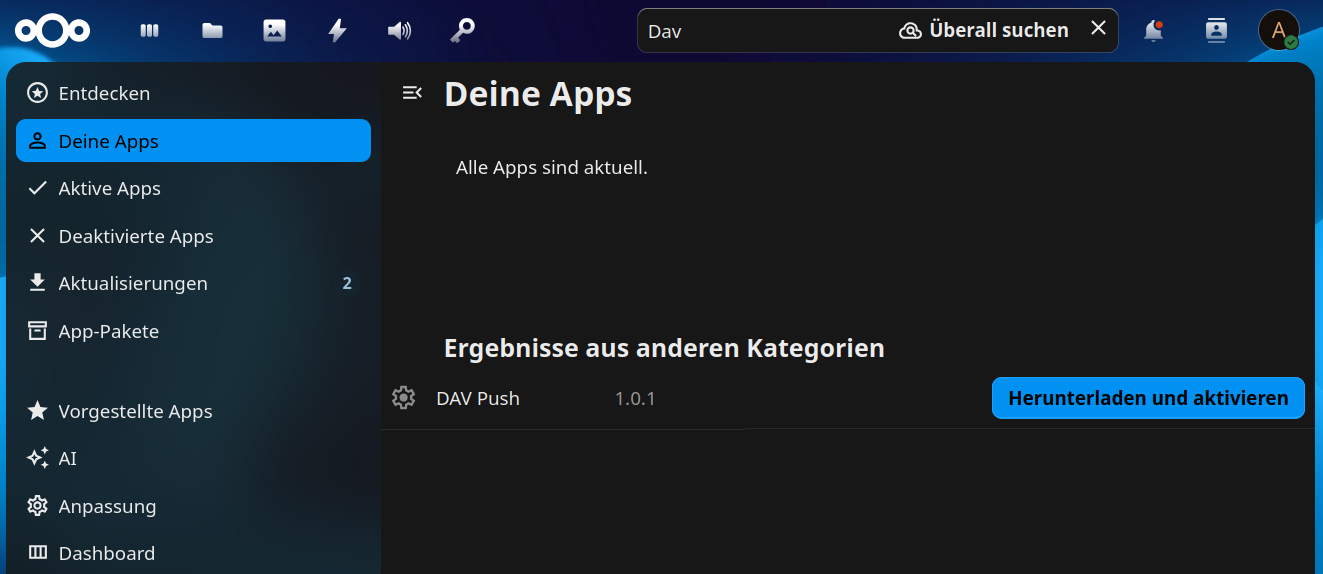Click "Herunterladen und aktivieren" for DAV Push
The image size is (1323, 574).
tap(1147, 398)
